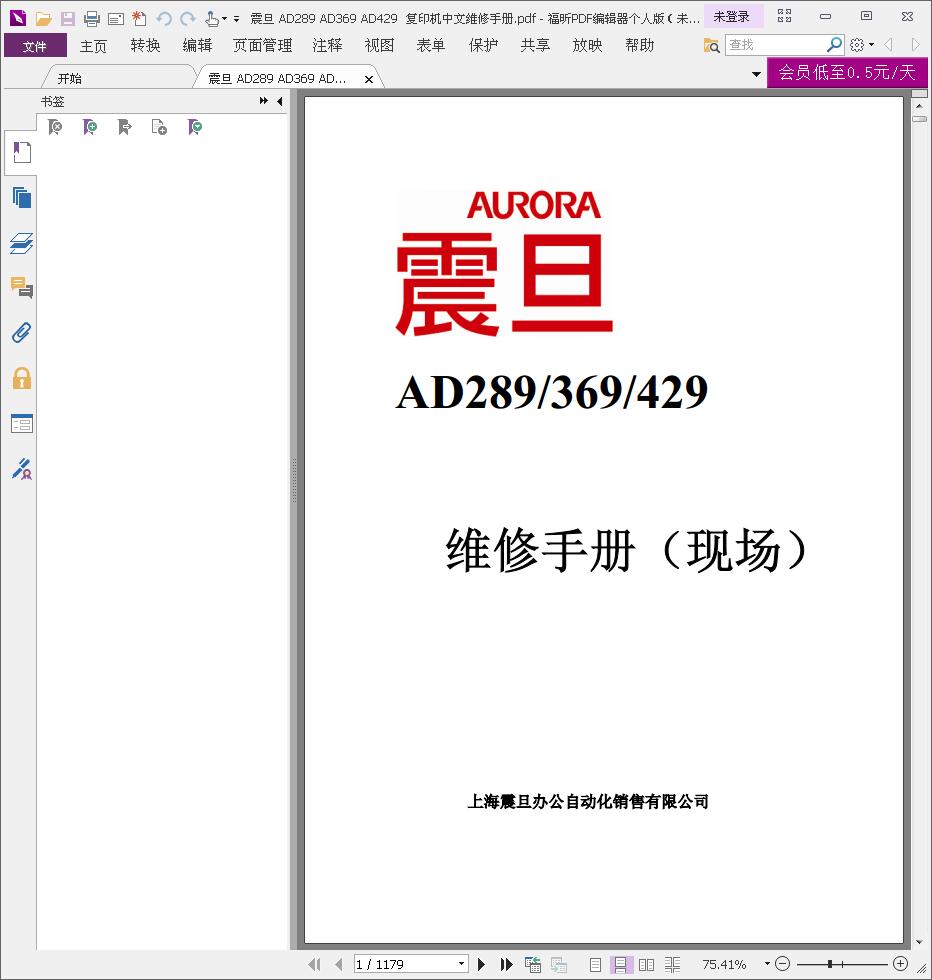932x980 pixels.
Task: Open the 注释 ribbon tab
Action: 328,46
